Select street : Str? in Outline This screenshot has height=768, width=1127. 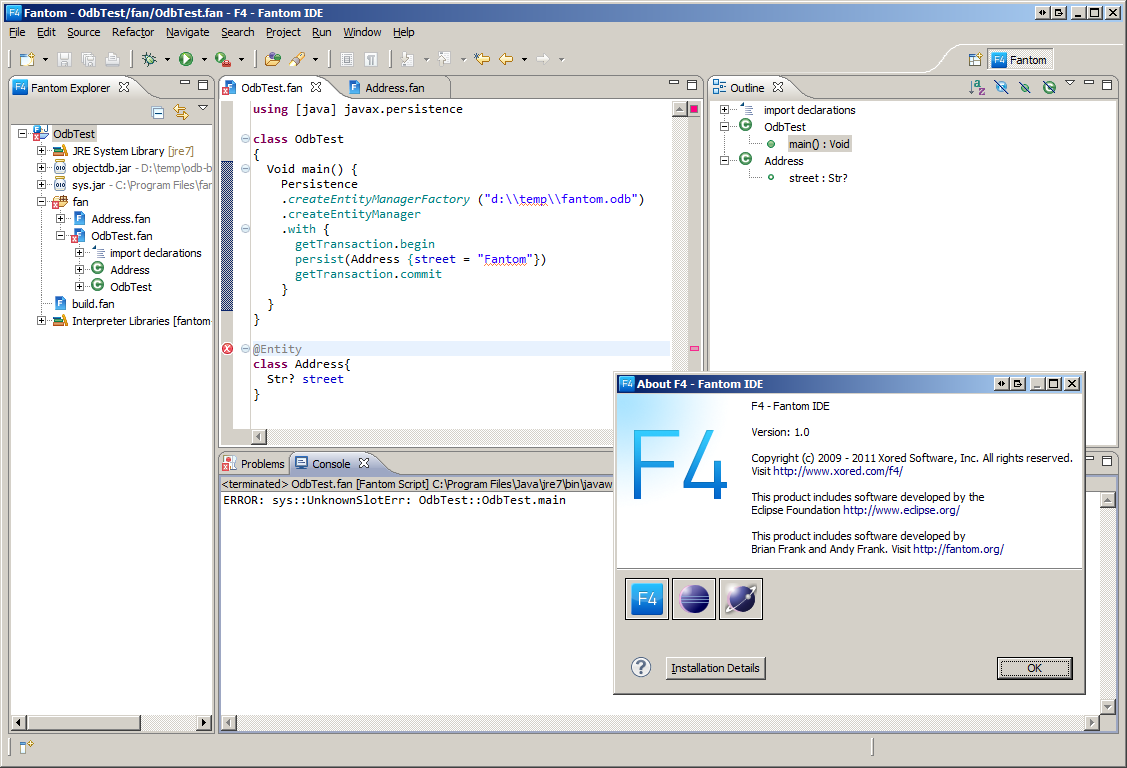point(818,178)
